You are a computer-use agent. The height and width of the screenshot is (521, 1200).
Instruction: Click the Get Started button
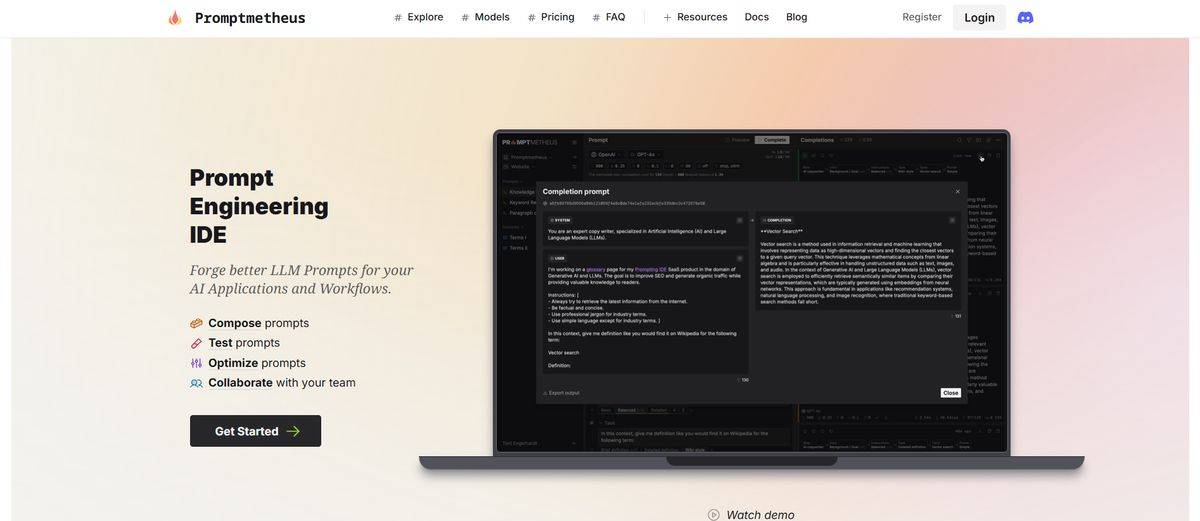[255, 431]
